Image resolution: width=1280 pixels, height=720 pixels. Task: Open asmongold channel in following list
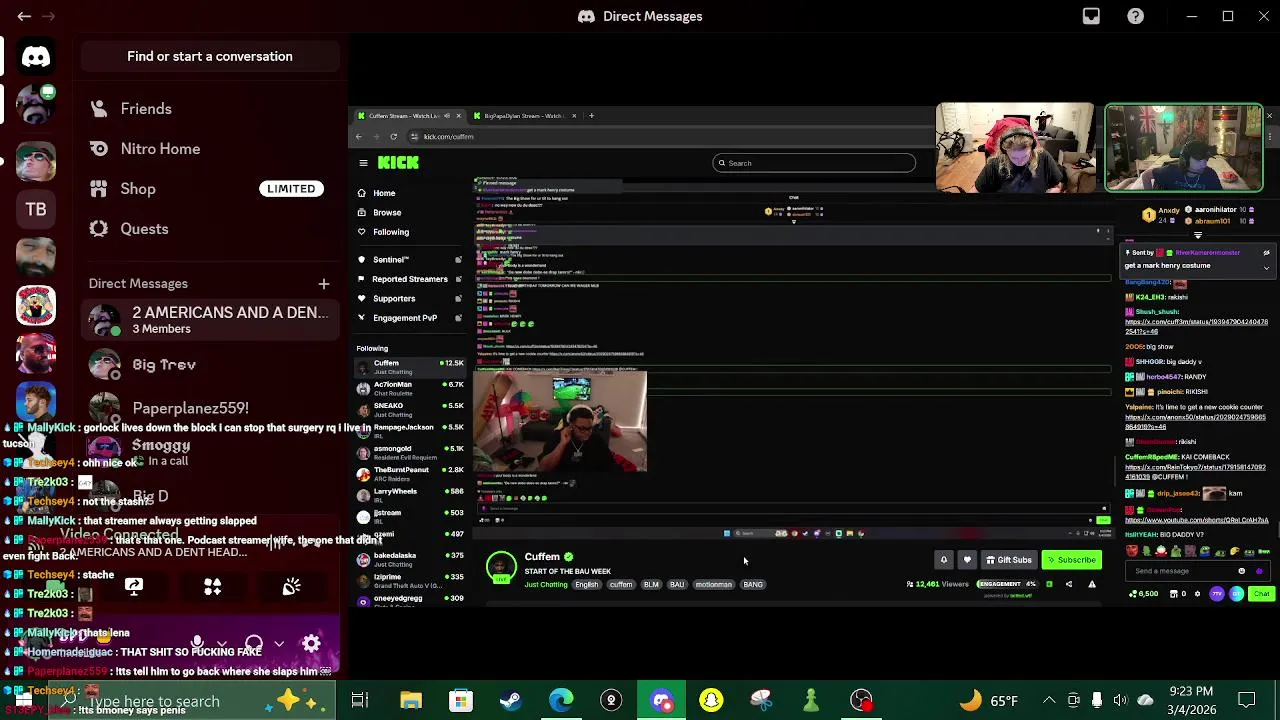pyautogui.click(x=410, y=452)
